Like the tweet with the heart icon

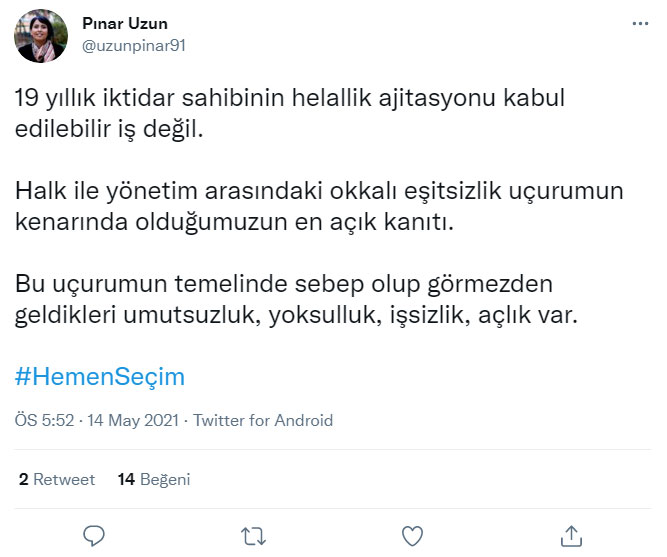412,534
